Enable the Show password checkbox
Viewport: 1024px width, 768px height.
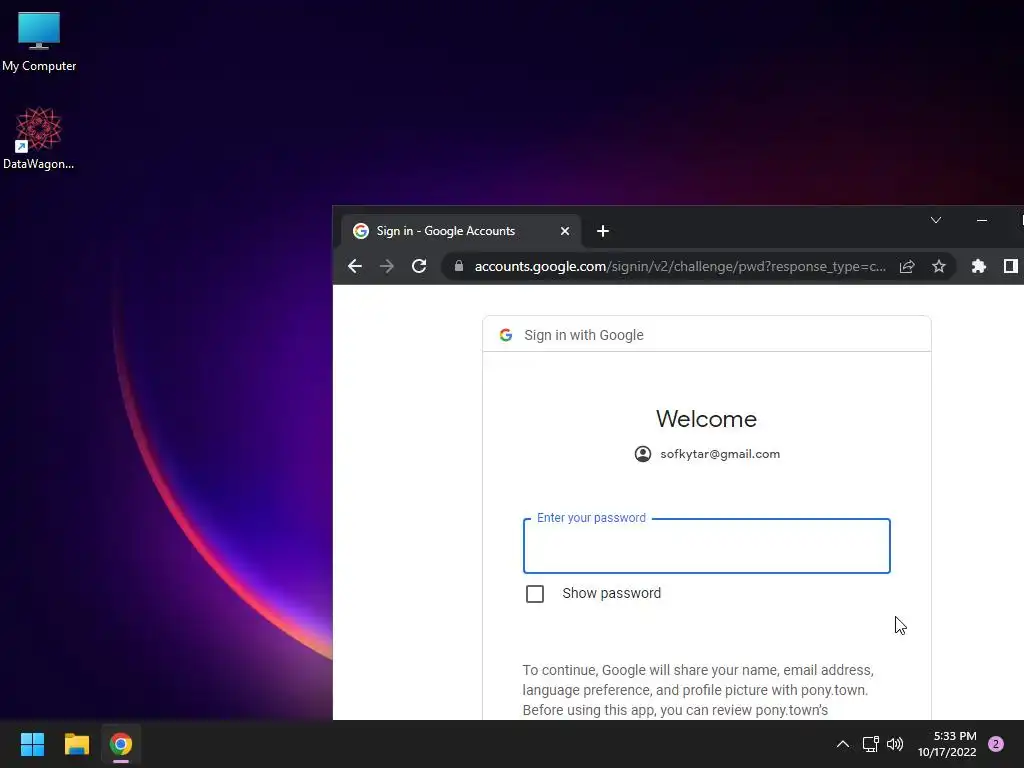tap(535, 594)
